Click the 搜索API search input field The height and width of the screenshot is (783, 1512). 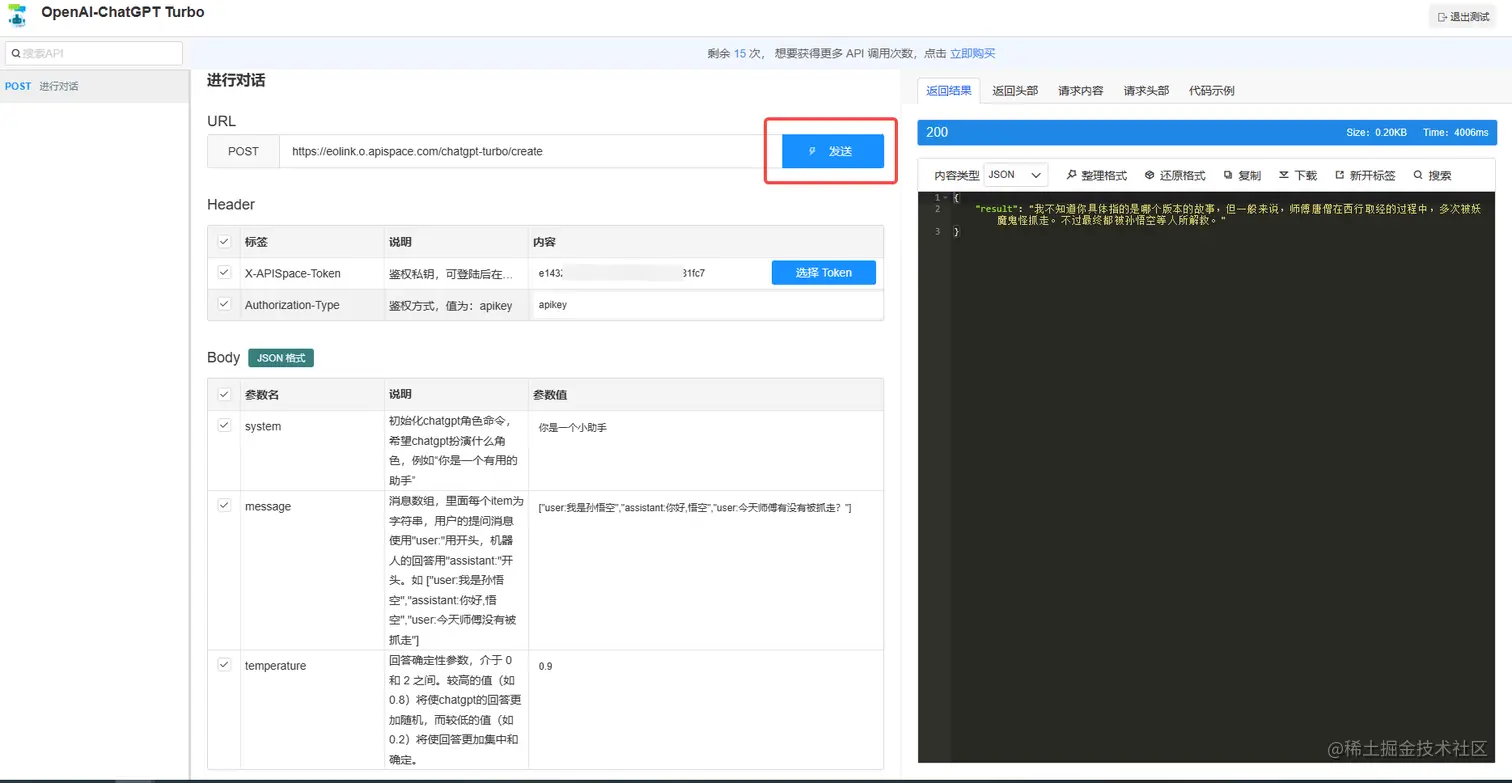[94, 54]
